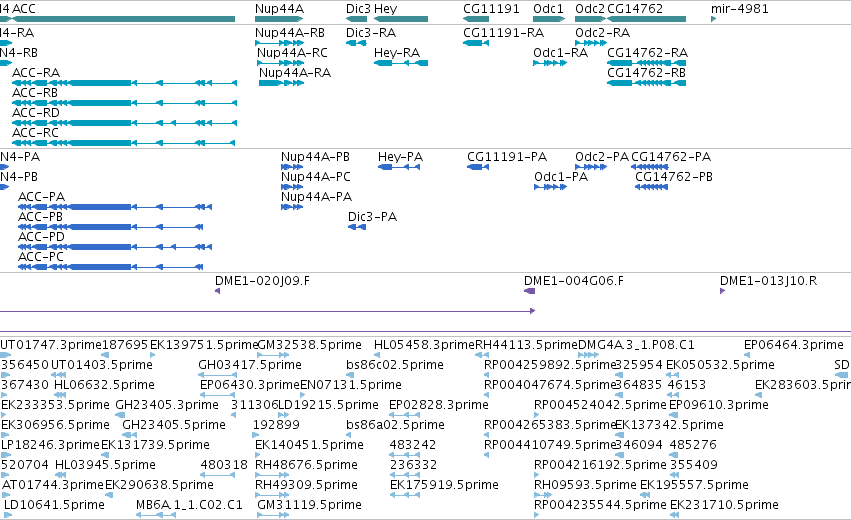Click the EK175919.5prime EST label
This screenshot has width=851, height=520.
[444, 485]
